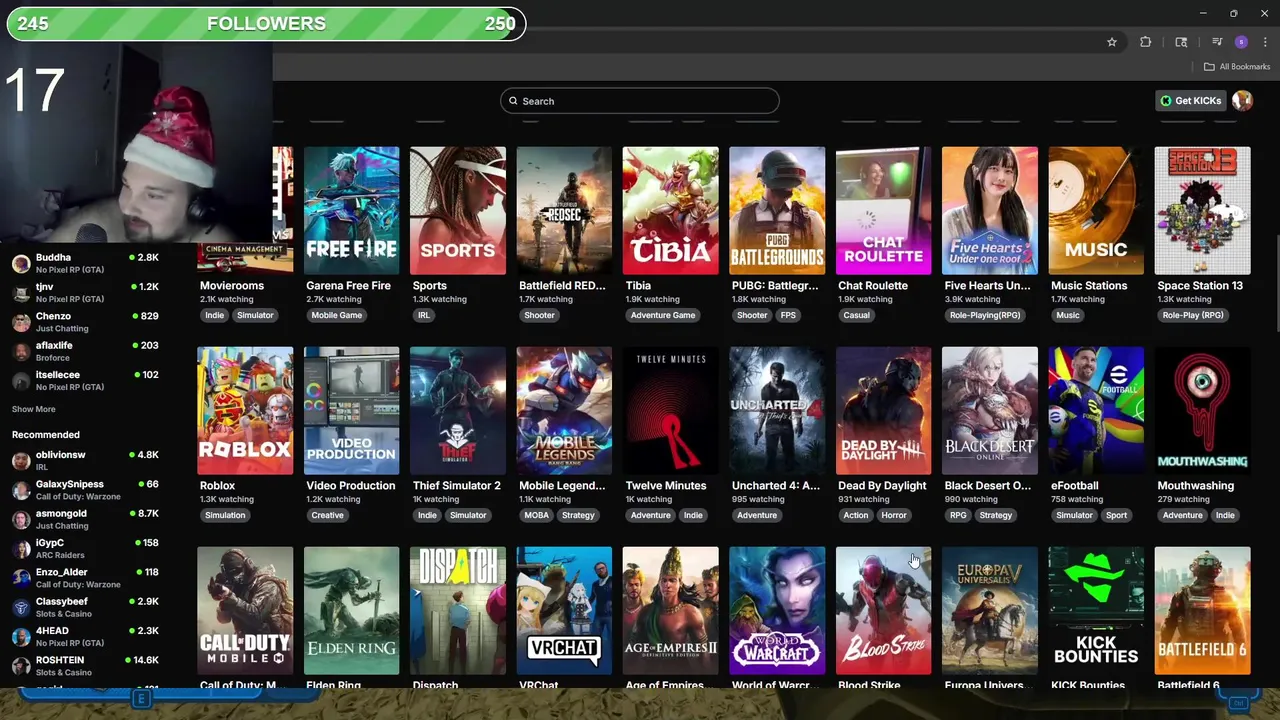Click tjnv's avatar in the sidebar
This screenshot has width=1280, height=720.
point(21,293)
